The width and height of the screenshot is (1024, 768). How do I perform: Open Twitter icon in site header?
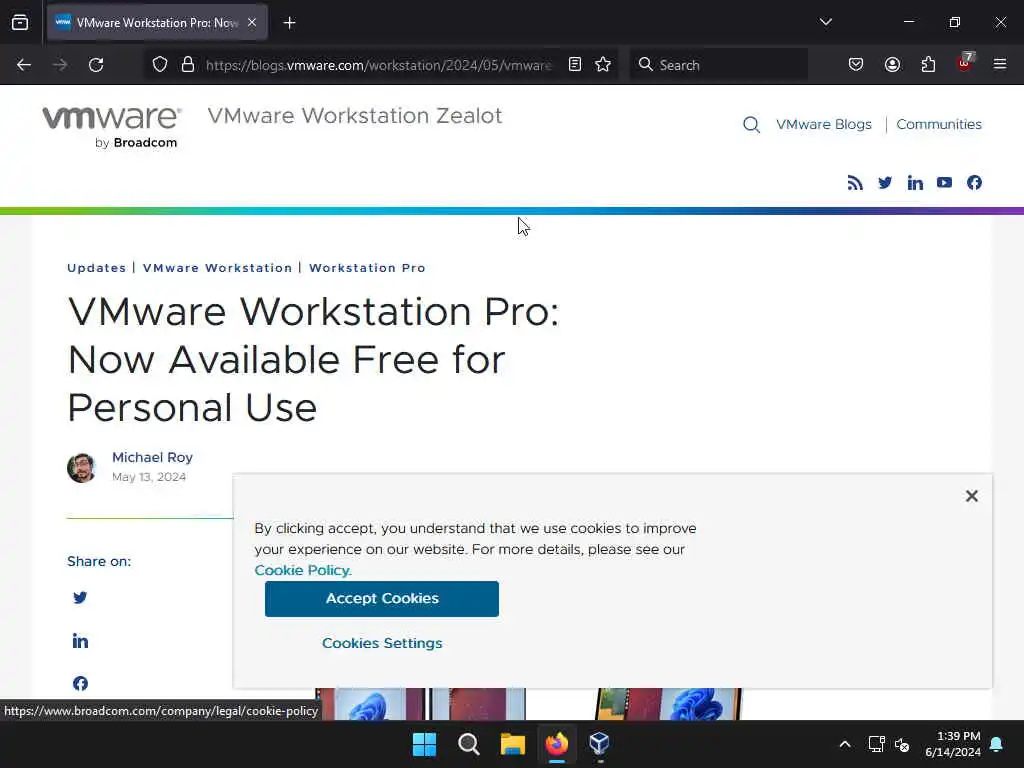coord(885,183)
